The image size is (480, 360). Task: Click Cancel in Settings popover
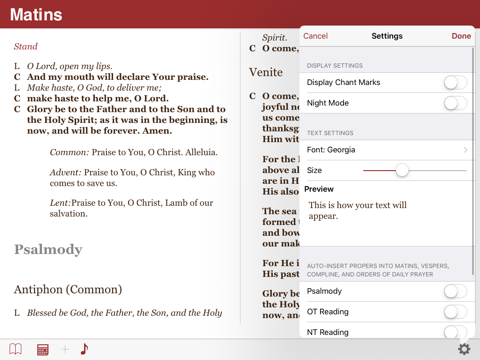click(315, 36)
